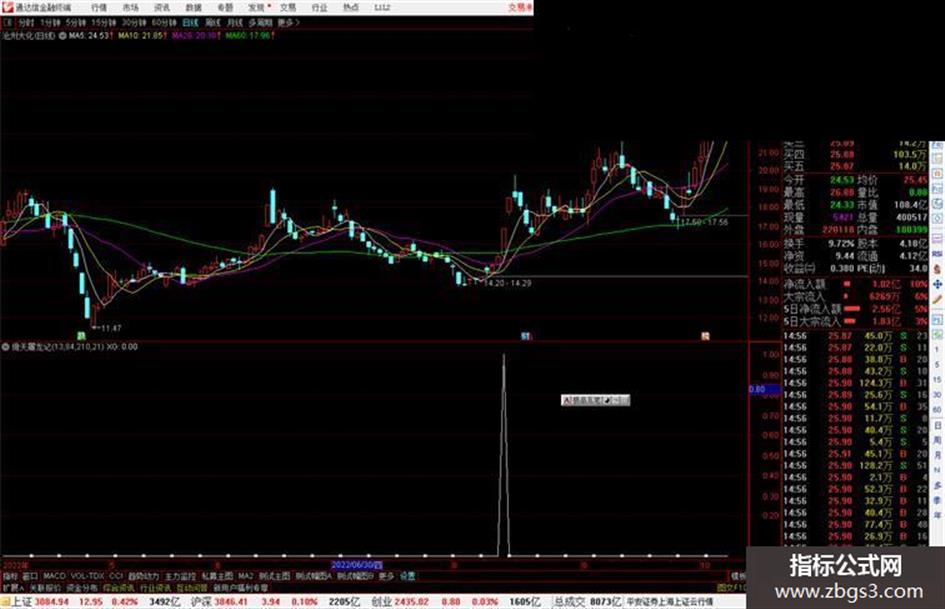Click the blue event marker below price chart
This screenshot has height=609, width=945.
(526, 336)
